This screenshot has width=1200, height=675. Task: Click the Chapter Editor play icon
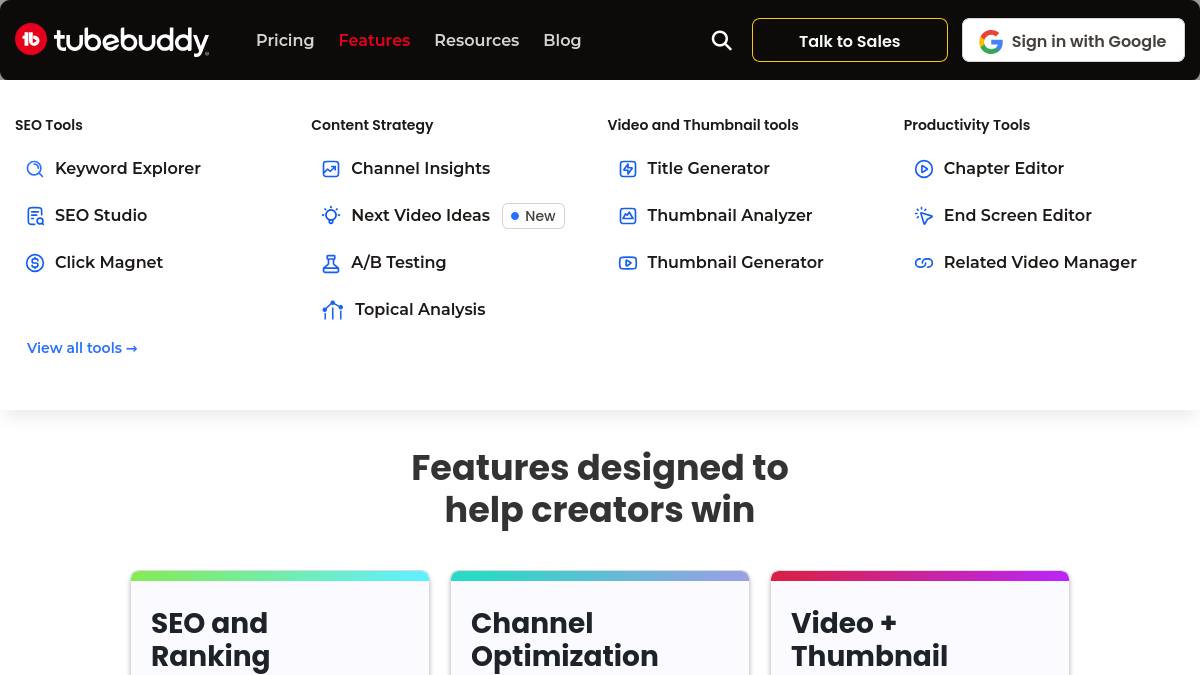click(924, 169)
